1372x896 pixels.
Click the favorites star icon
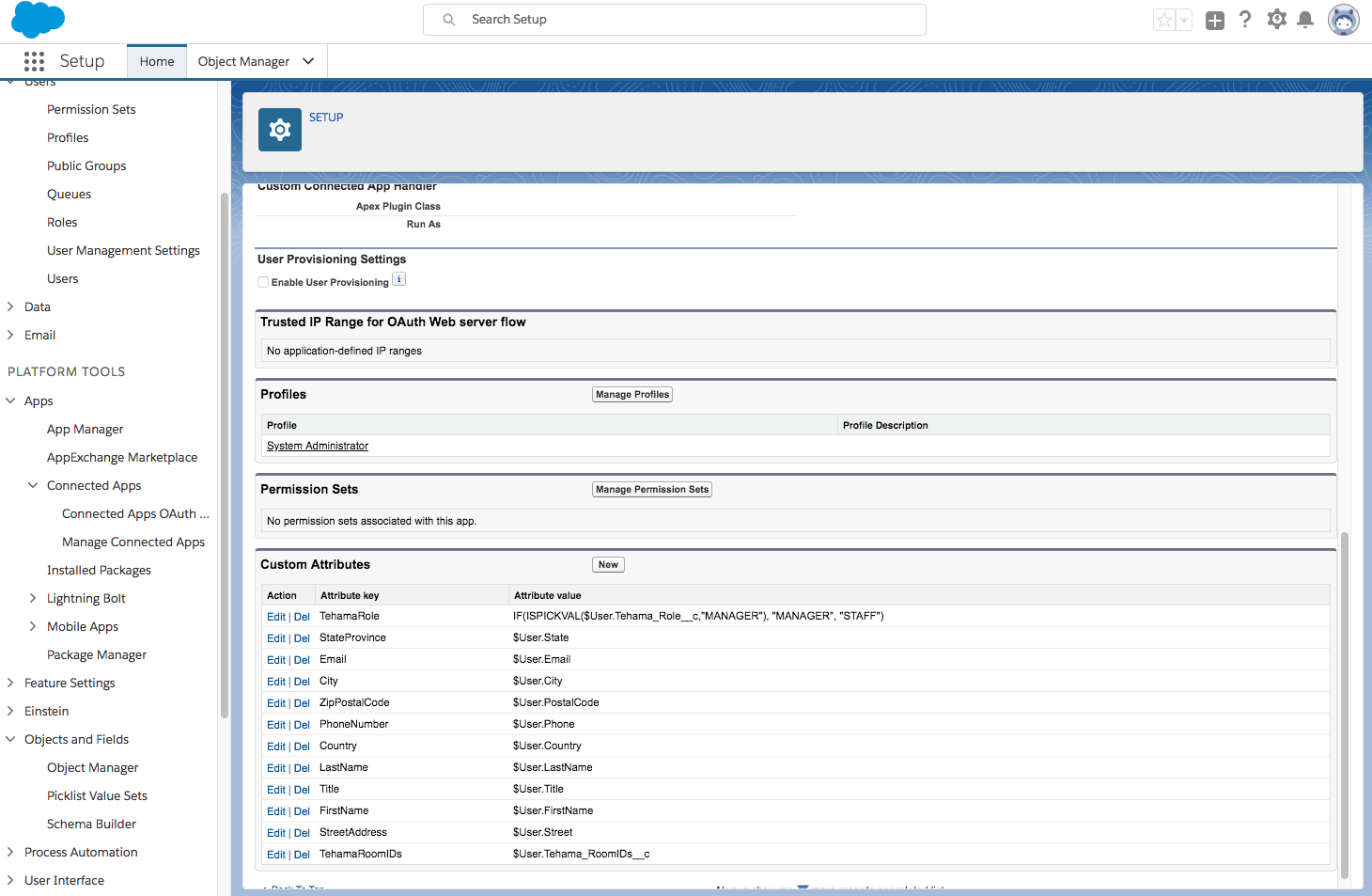click(1164, 20)
